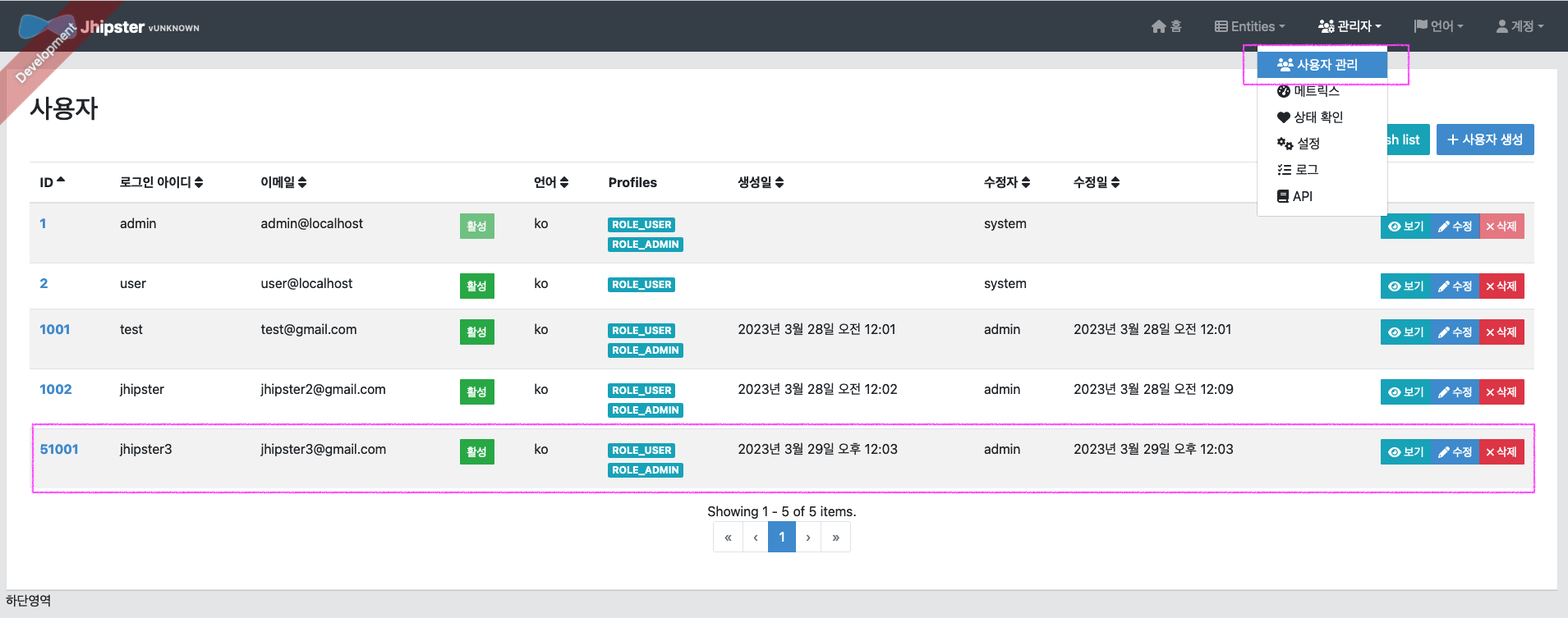Open user ID 1001 link
The height and width of the screenshot is (618, 1568).
(55, 329)
